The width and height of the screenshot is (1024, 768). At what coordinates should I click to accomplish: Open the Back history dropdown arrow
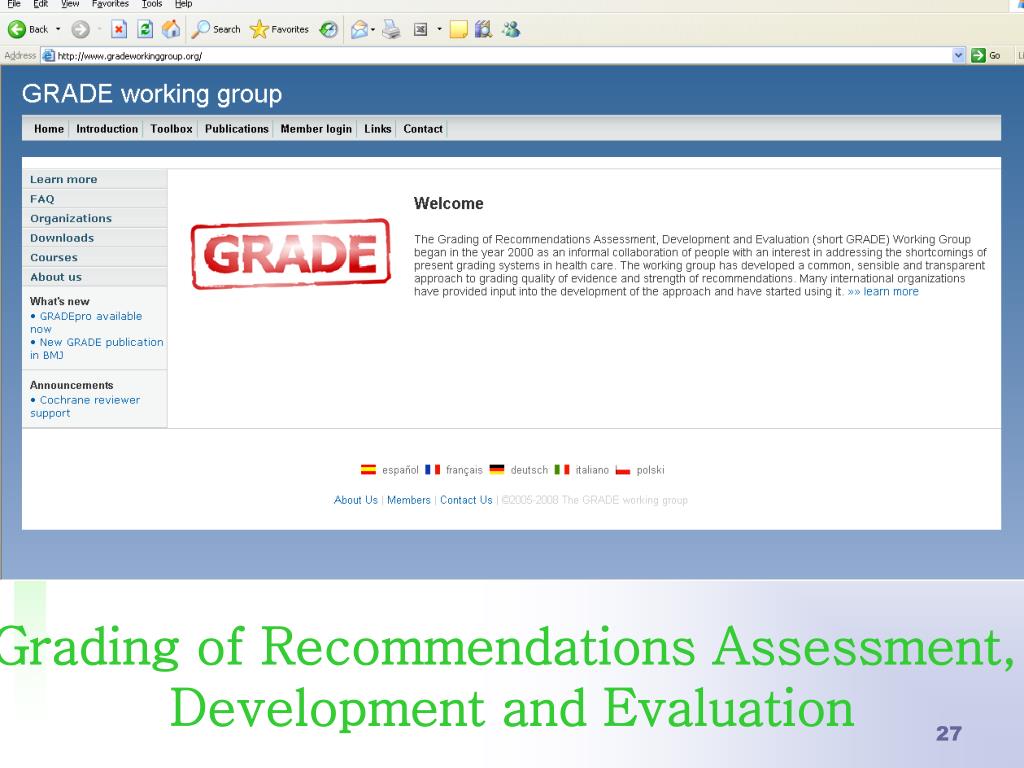58,29
